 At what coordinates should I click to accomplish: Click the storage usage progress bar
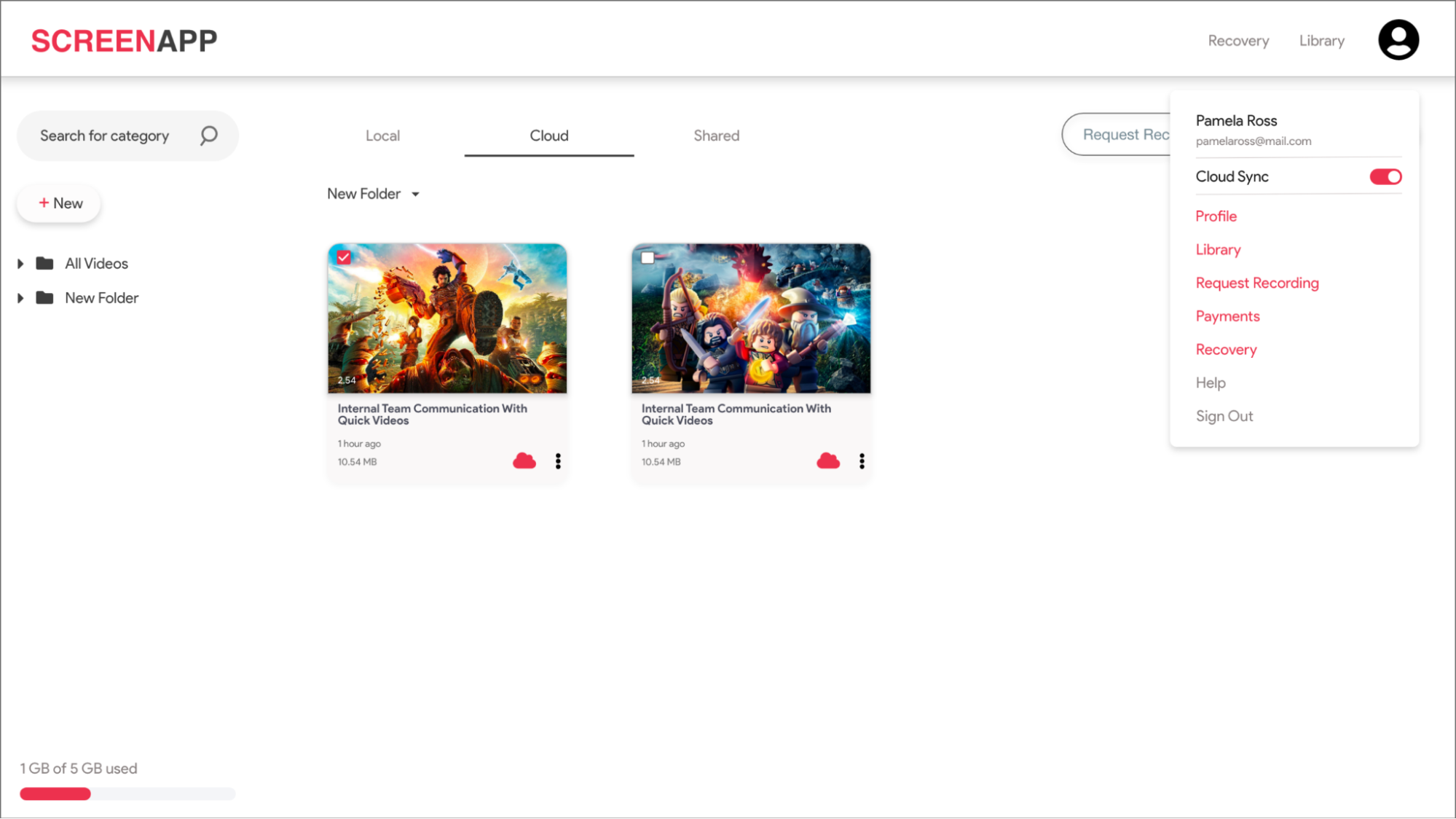tap(127, 793)
